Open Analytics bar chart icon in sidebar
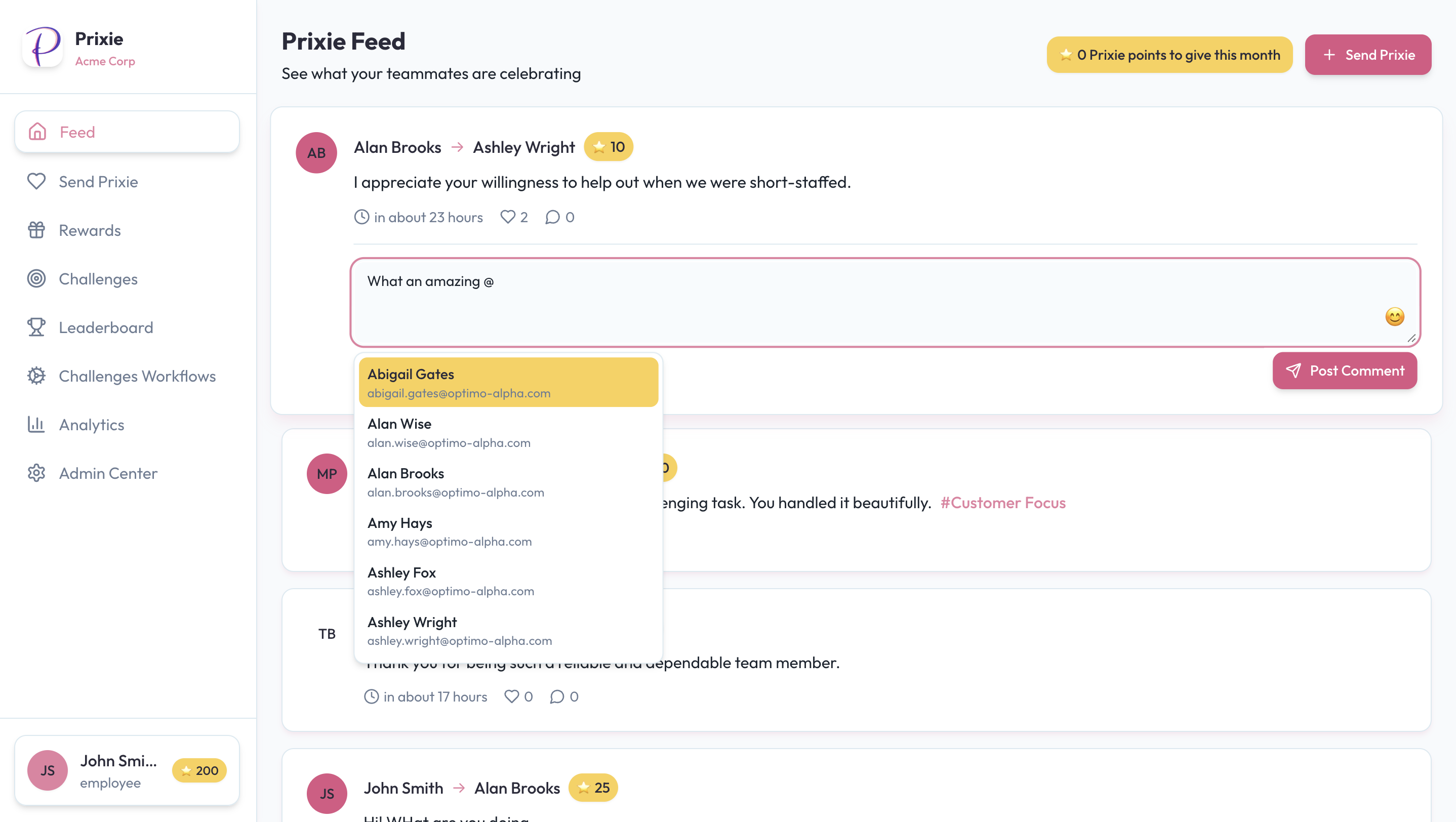 (x=37, y=424)
